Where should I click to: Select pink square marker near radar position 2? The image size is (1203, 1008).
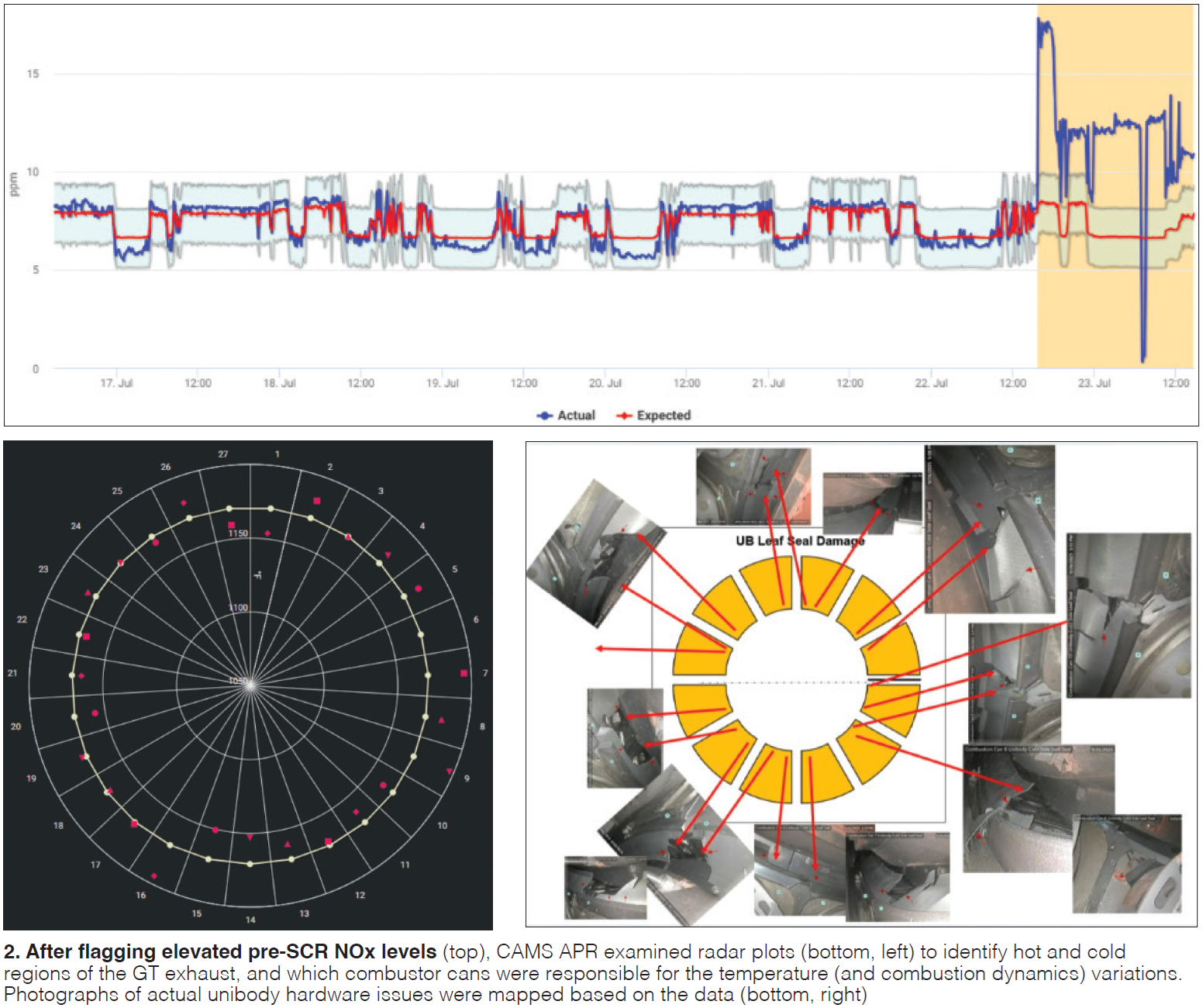point(316,501)
